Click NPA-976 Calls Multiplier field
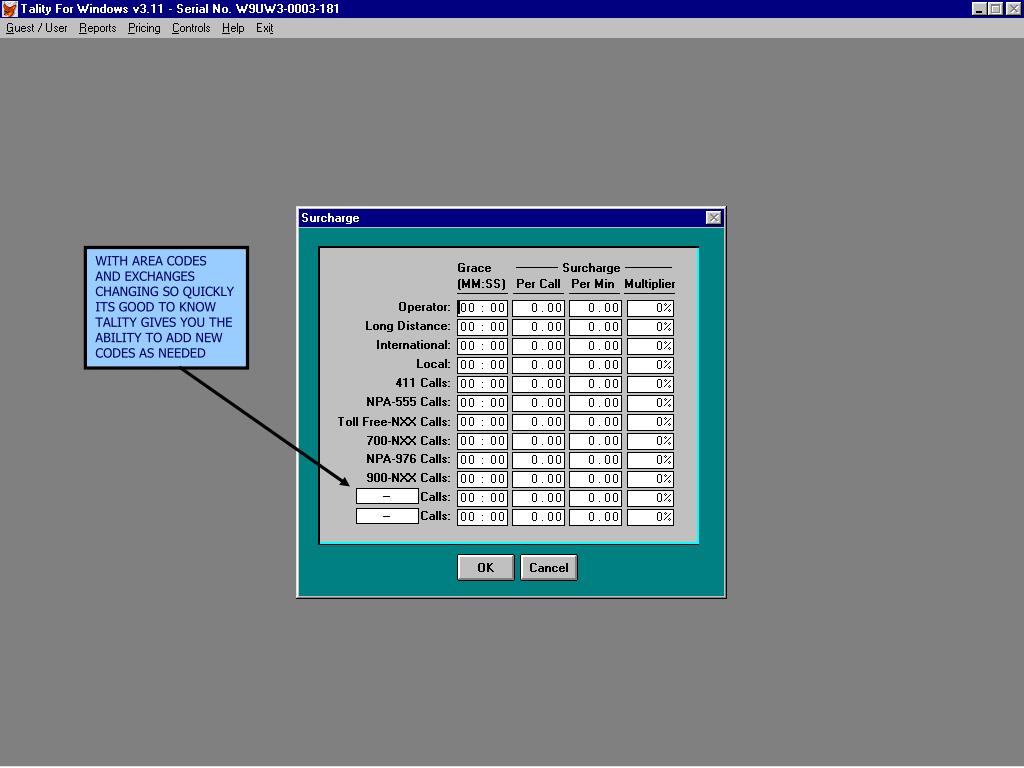1024x768 pixels. click(650, 460)
